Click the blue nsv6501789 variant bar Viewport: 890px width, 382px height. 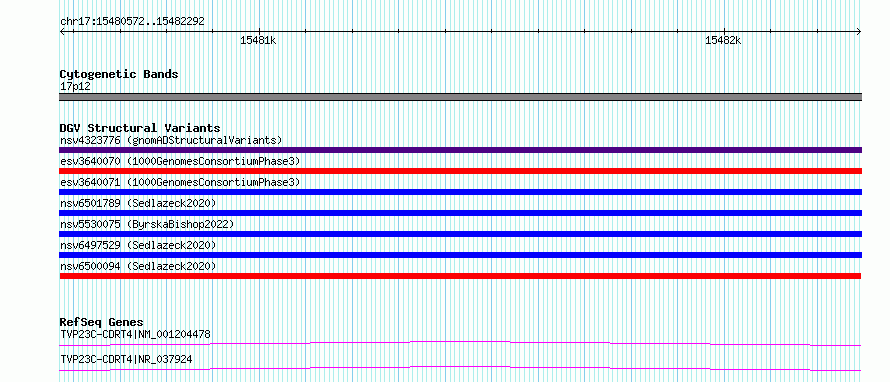tap(460, 213)
